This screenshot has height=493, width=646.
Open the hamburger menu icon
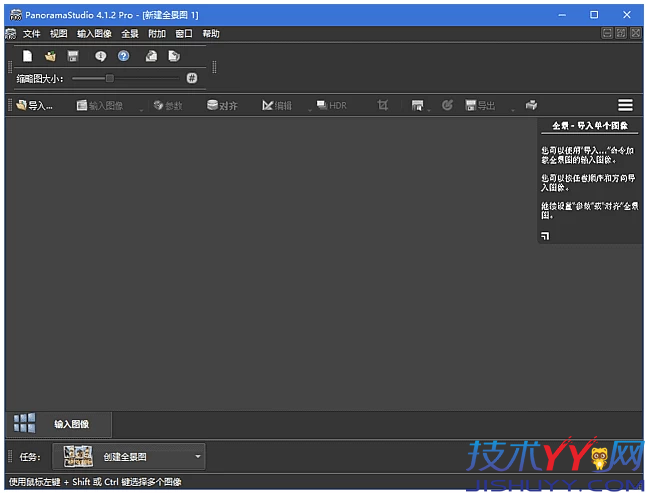point(625,105)
